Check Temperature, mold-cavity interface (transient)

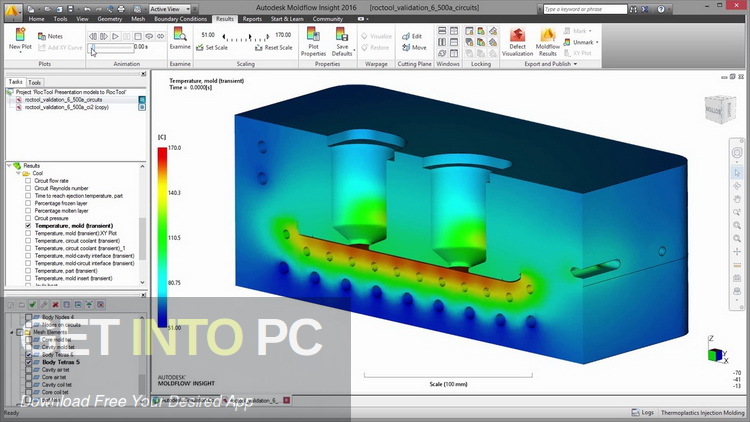(28, 255)
